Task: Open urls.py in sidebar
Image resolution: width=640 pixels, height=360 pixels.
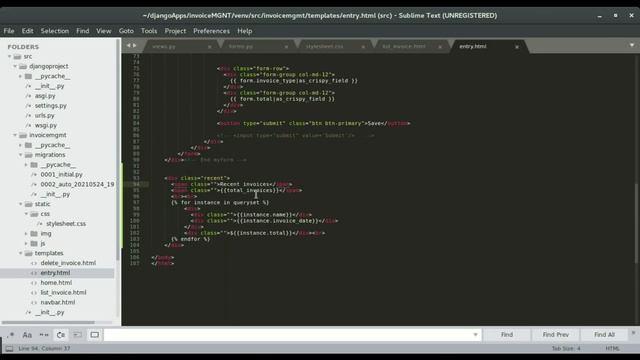Action: [x=44, y=116]
